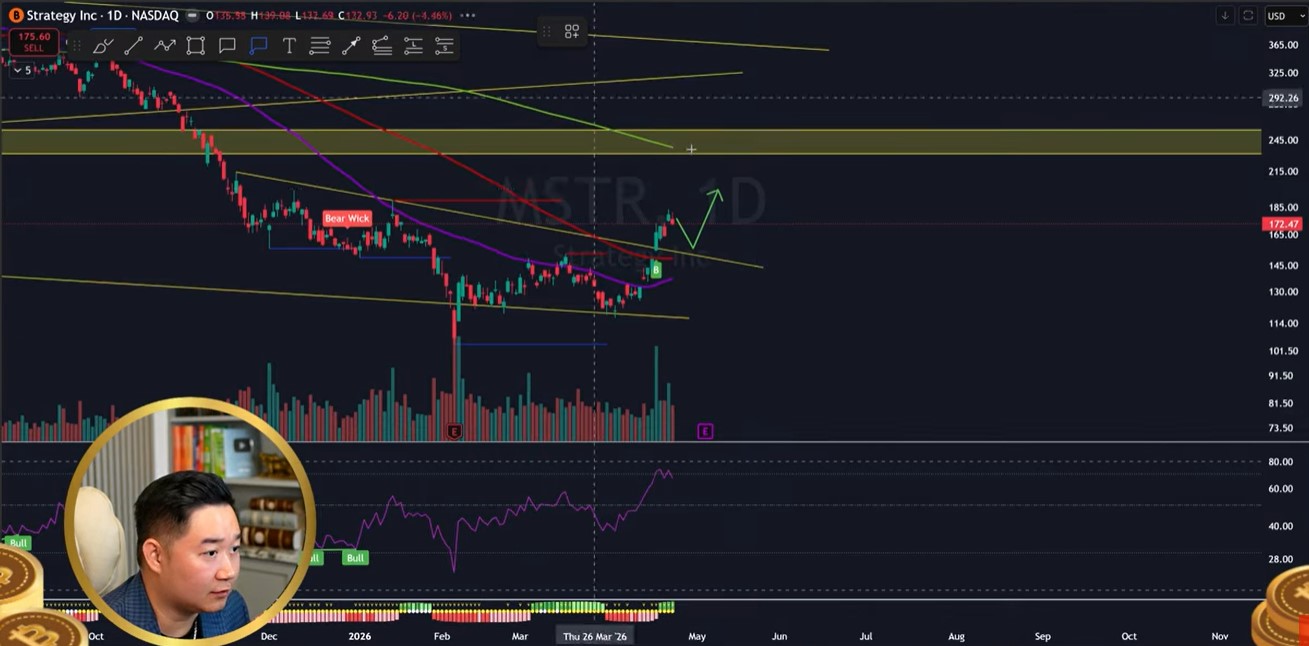Select the Brush drawing tool
The width and height of the screenshot is (1309, 646).
[102, 46]
